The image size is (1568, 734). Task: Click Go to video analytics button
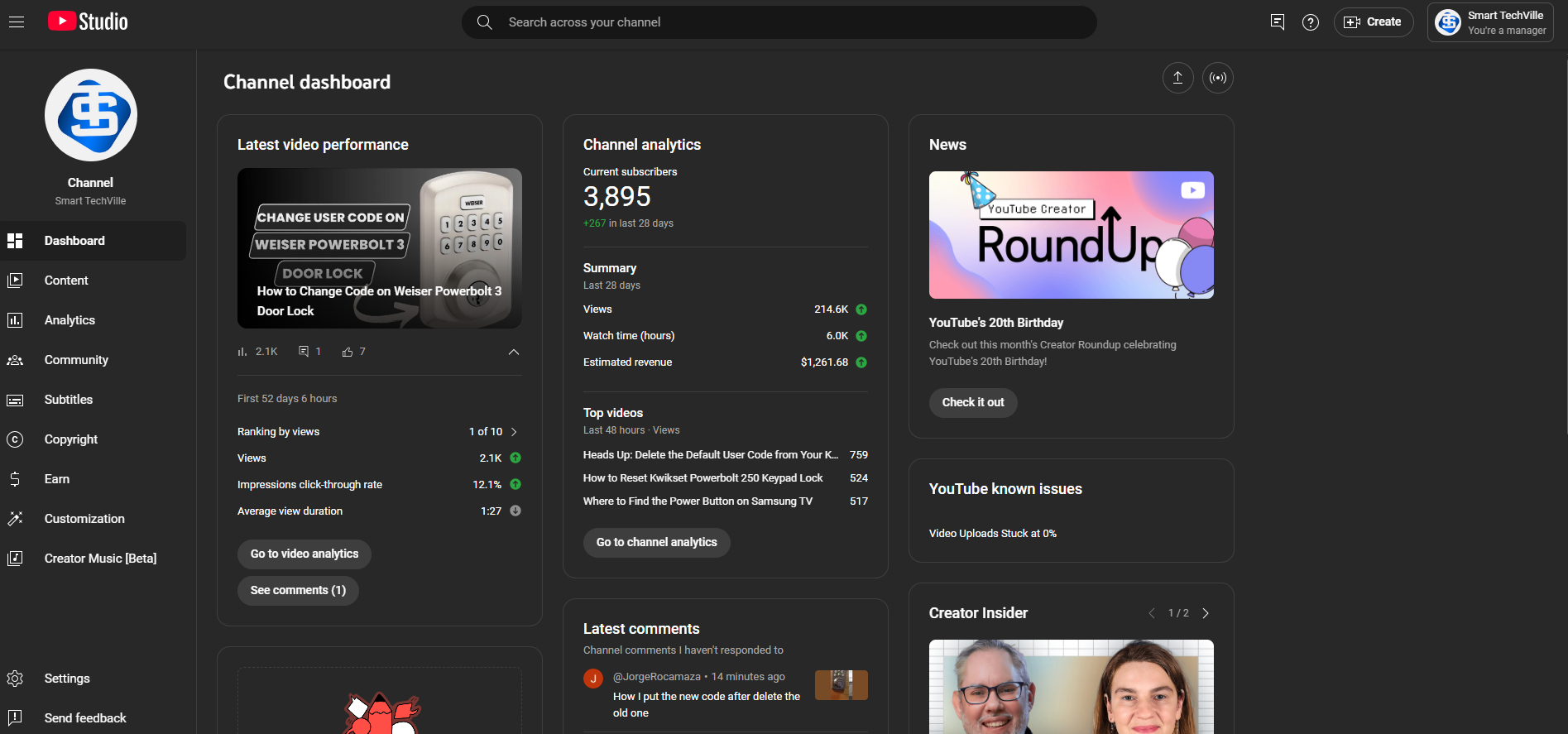pyautogui.click(x=304, y=554)
